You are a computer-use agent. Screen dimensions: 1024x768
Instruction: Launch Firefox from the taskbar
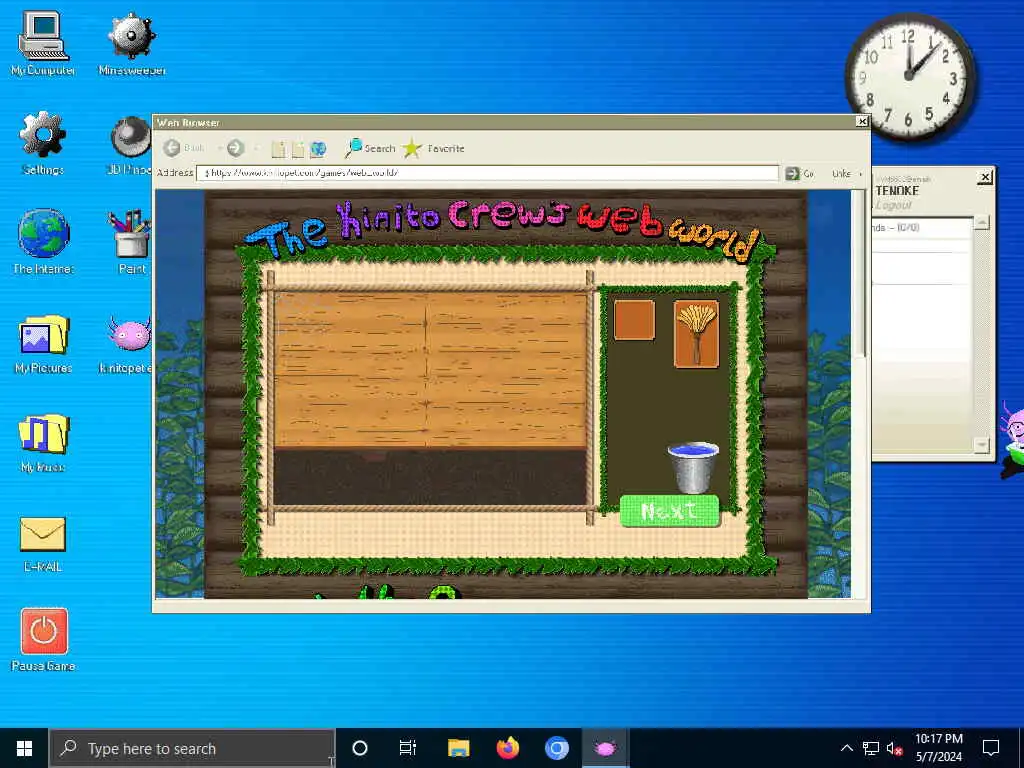pos(507,748)
